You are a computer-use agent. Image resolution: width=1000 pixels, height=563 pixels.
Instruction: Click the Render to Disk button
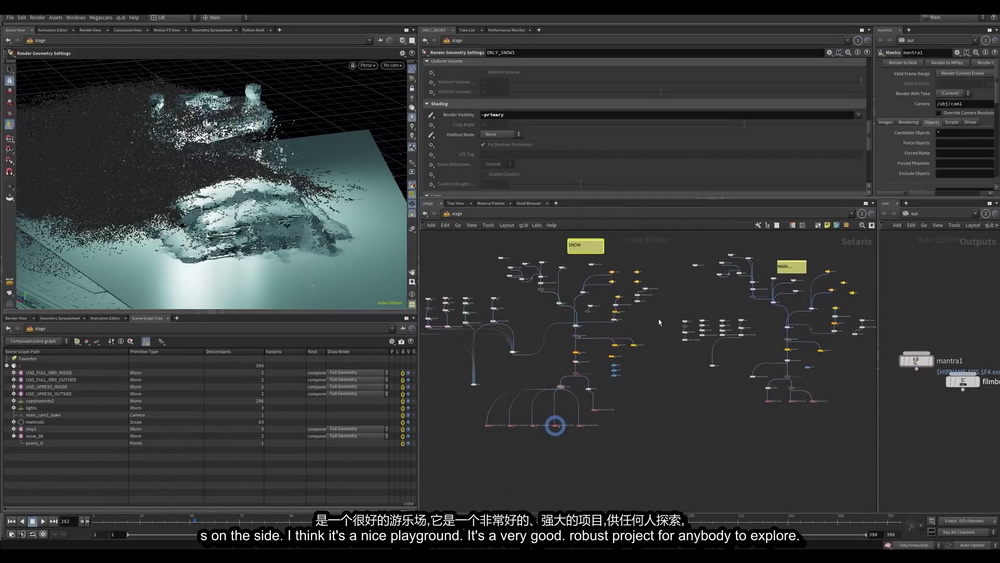[902, 62]
